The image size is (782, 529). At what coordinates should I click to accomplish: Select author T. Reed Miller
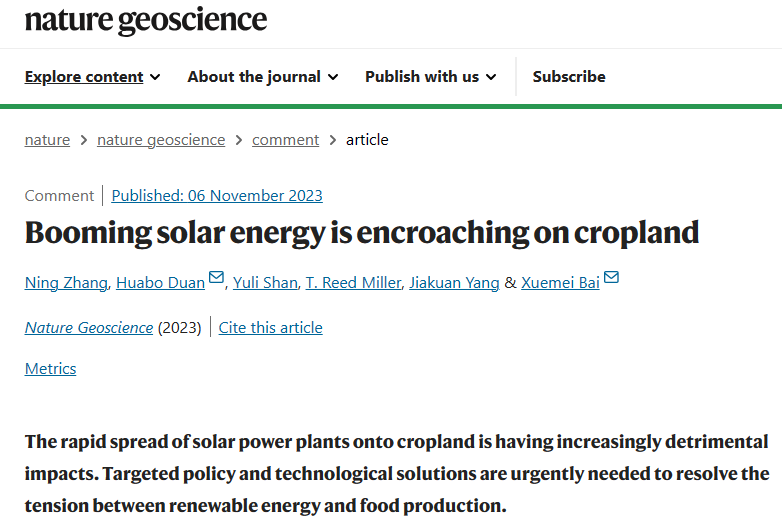[353, 283]
